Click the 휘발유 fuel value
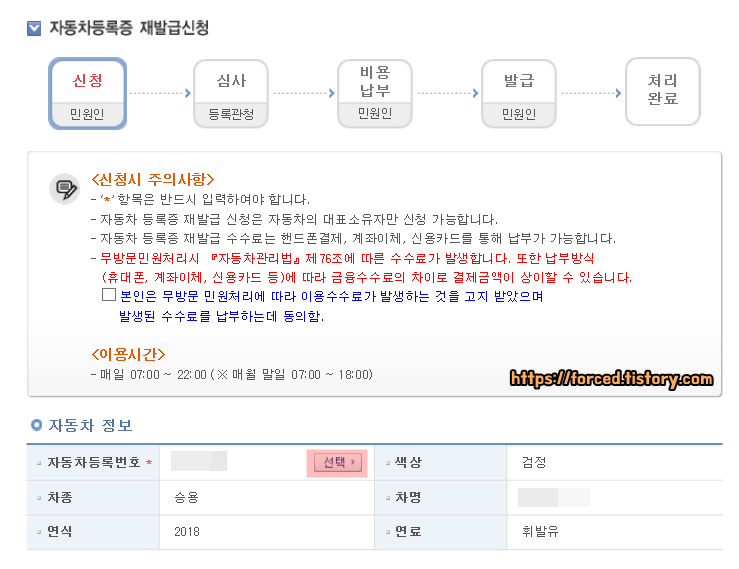Screen dimensions: 739x569 [540, 532]
